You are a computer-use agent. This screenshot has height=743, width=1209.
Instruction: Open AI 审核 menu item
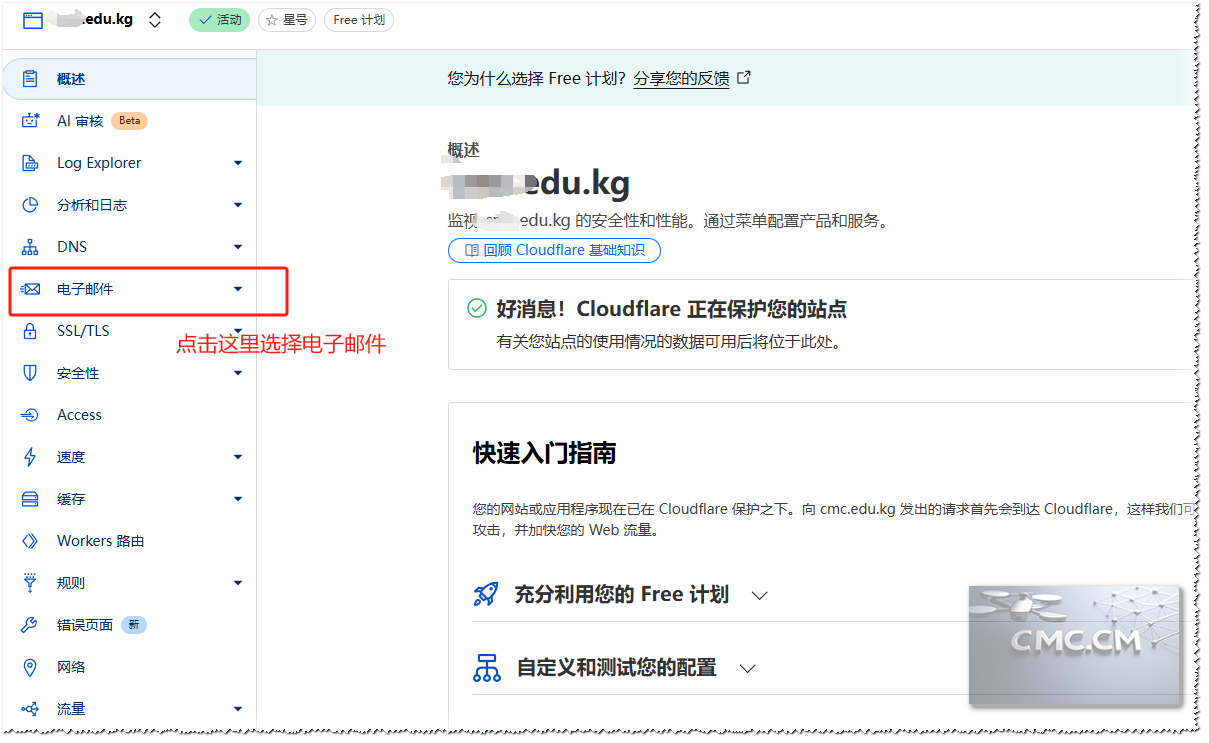point(129,121)
